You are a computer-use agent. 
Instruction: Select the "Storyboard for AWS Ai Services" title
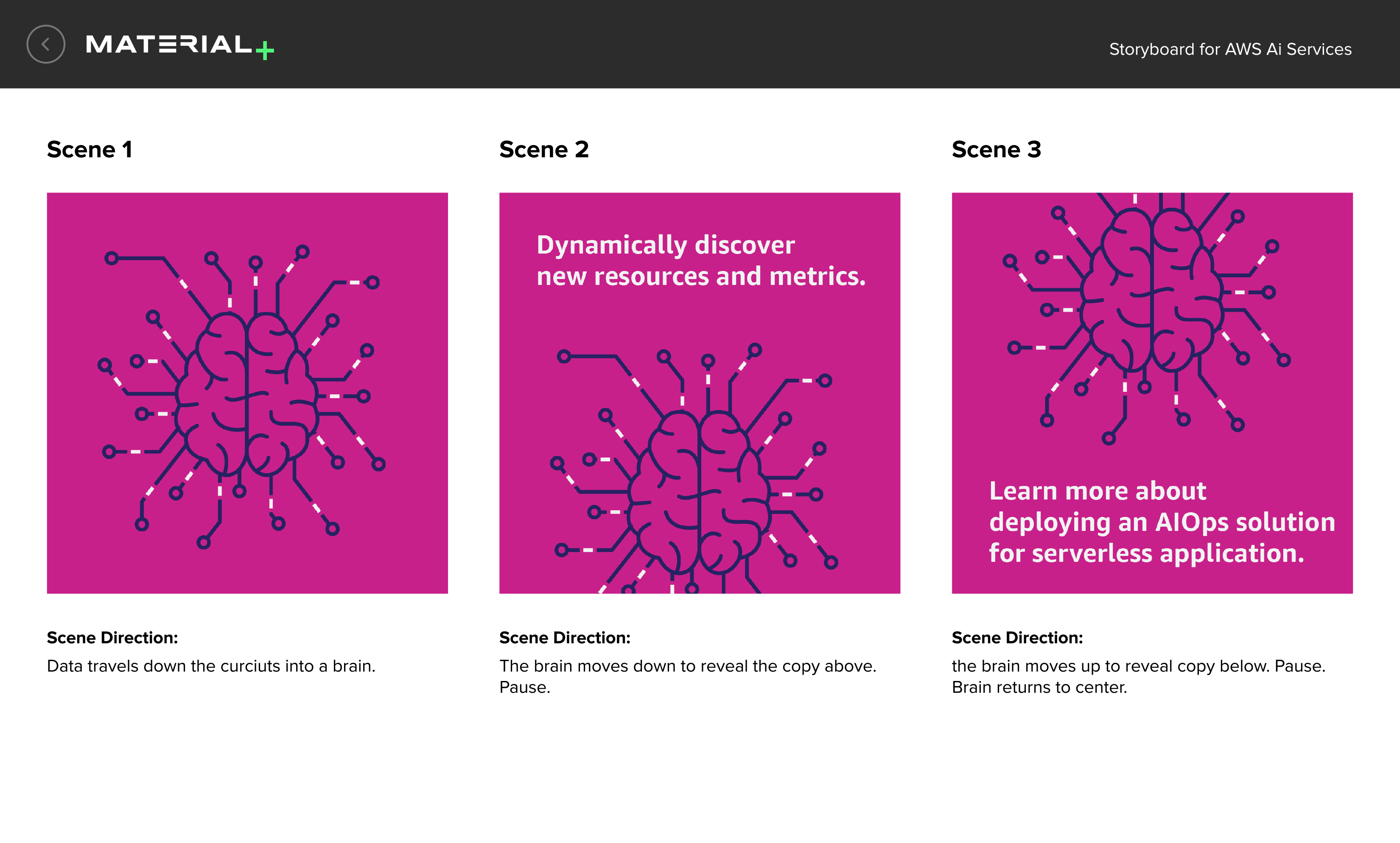click(x=1229, y=50)
